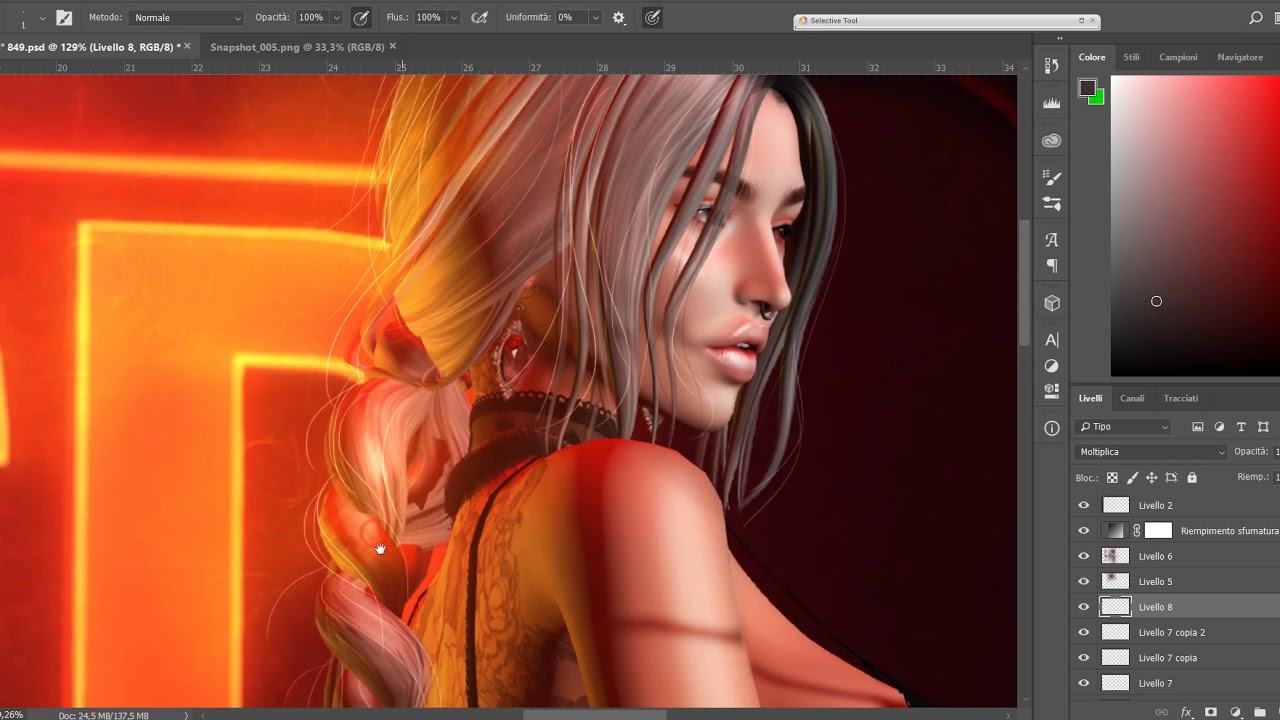Toggle the brush settings panel button
The height and width of the screenshot is (720, 1280).
(x=64, y=18)
